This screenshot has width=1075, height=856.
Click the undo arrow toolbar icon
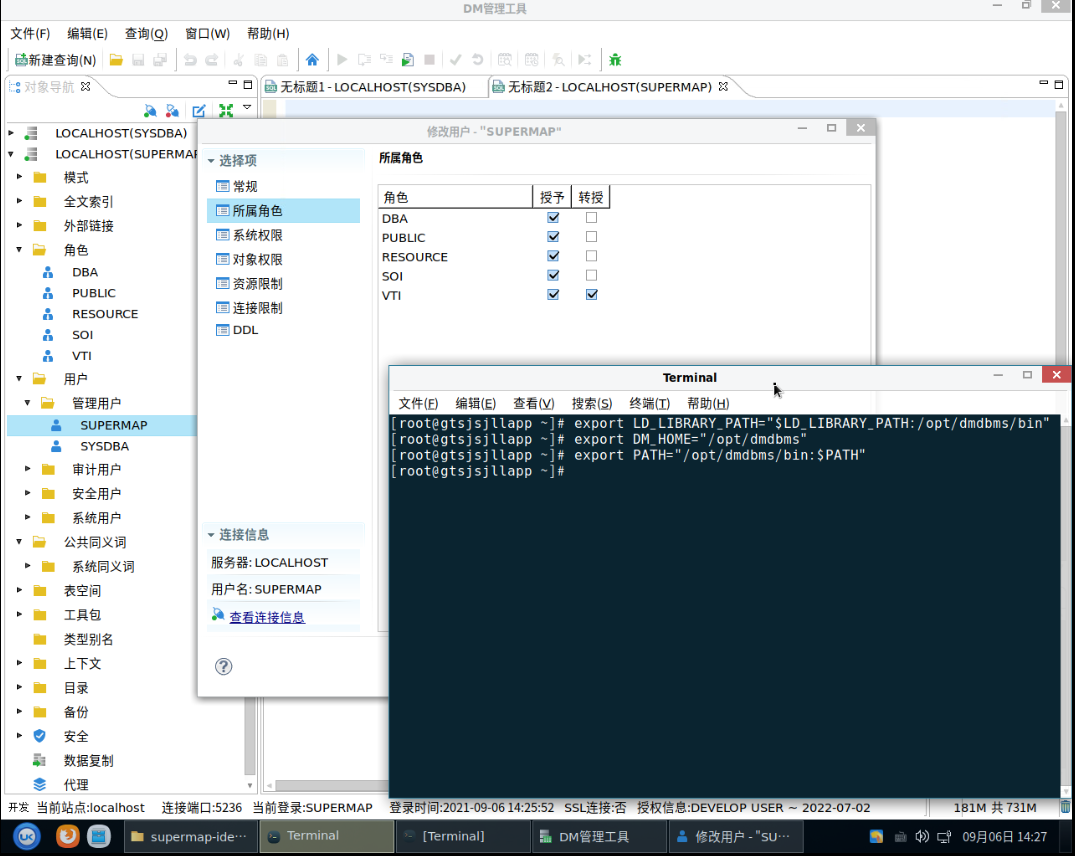pyautogui.click(x=190, y=60)
